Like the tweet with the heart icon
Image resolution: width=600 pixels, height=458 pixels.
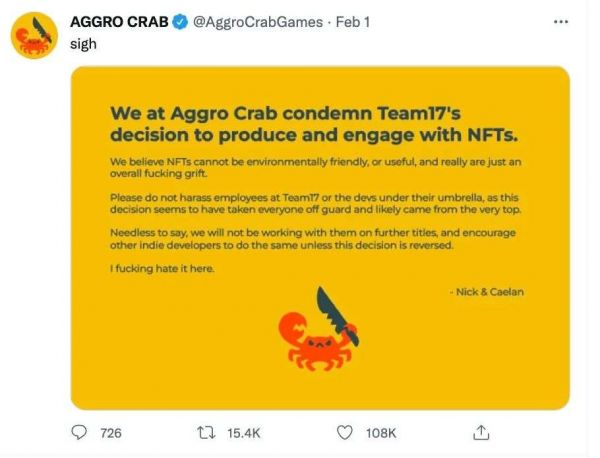coord(345,432)
